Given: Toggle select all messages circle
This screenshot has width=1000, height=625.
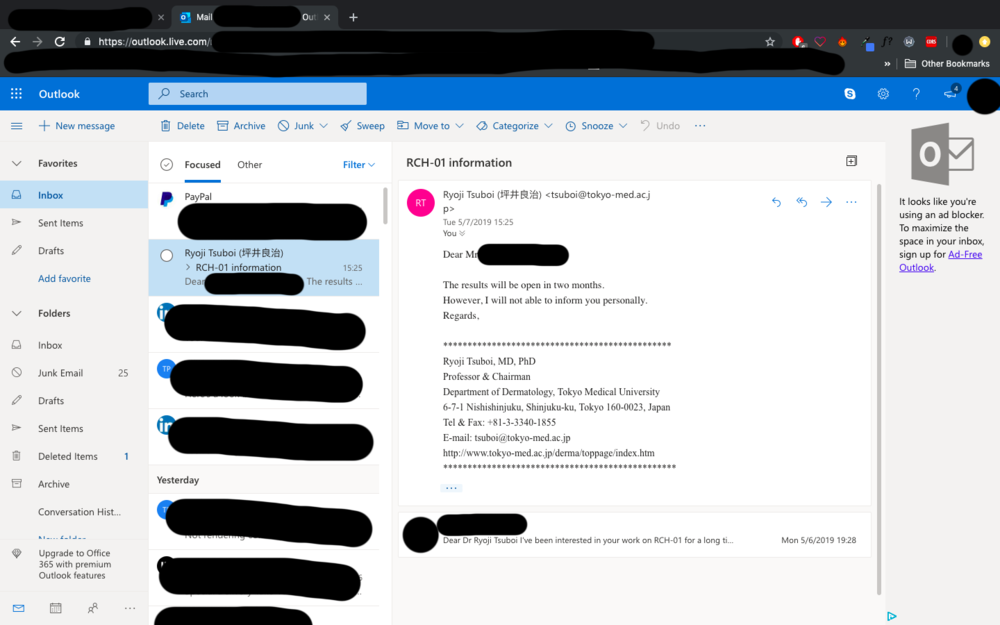Looking at the screenshot, I should [x=167, y=165].
